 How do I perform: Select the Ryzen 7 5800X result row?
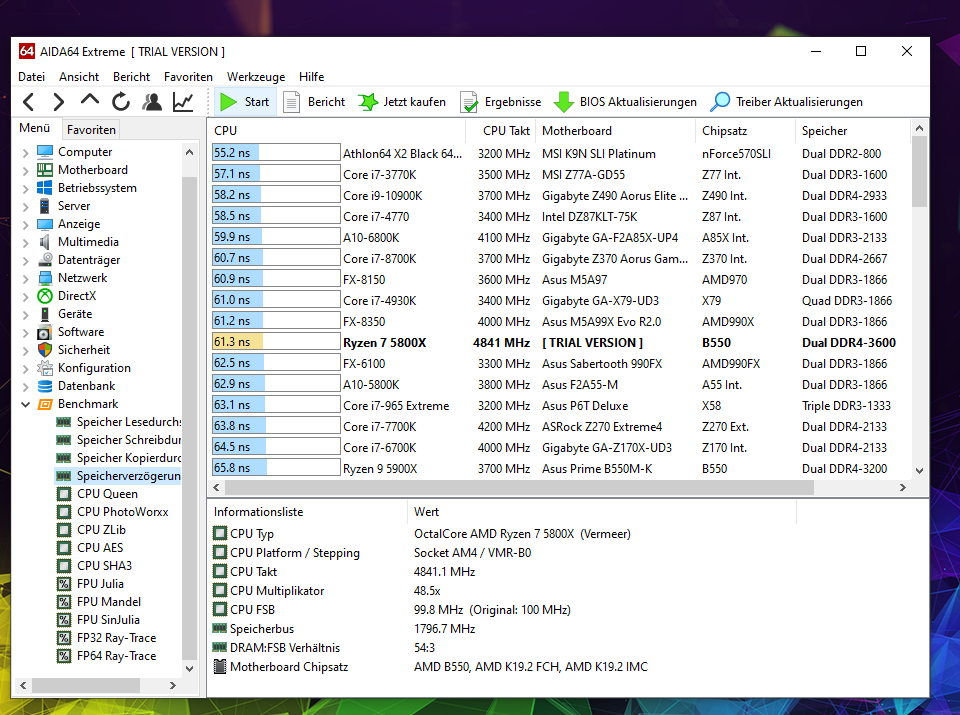[559, 343]
